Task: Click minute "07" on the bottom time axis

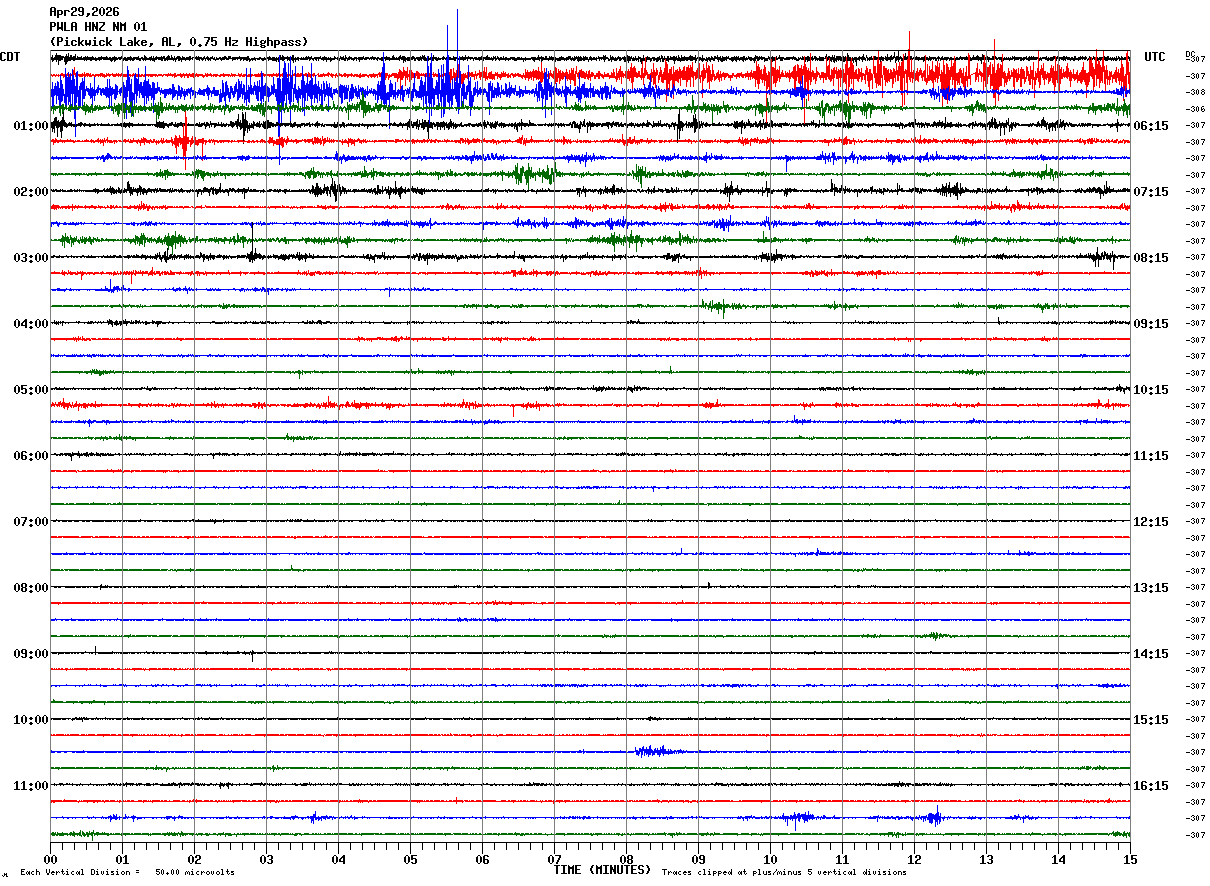Action: click(554, 859)
